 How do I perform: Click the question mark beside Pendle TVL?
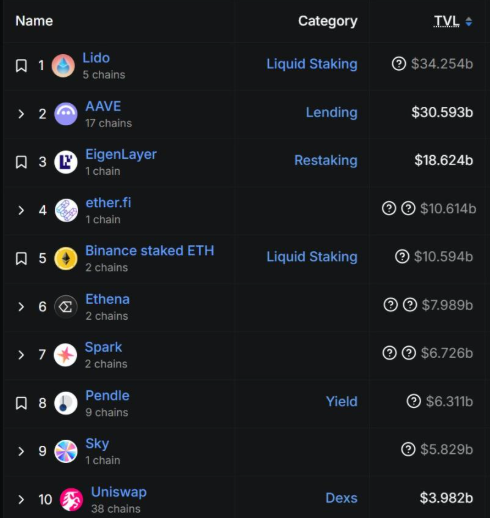(x=414, y=401)
